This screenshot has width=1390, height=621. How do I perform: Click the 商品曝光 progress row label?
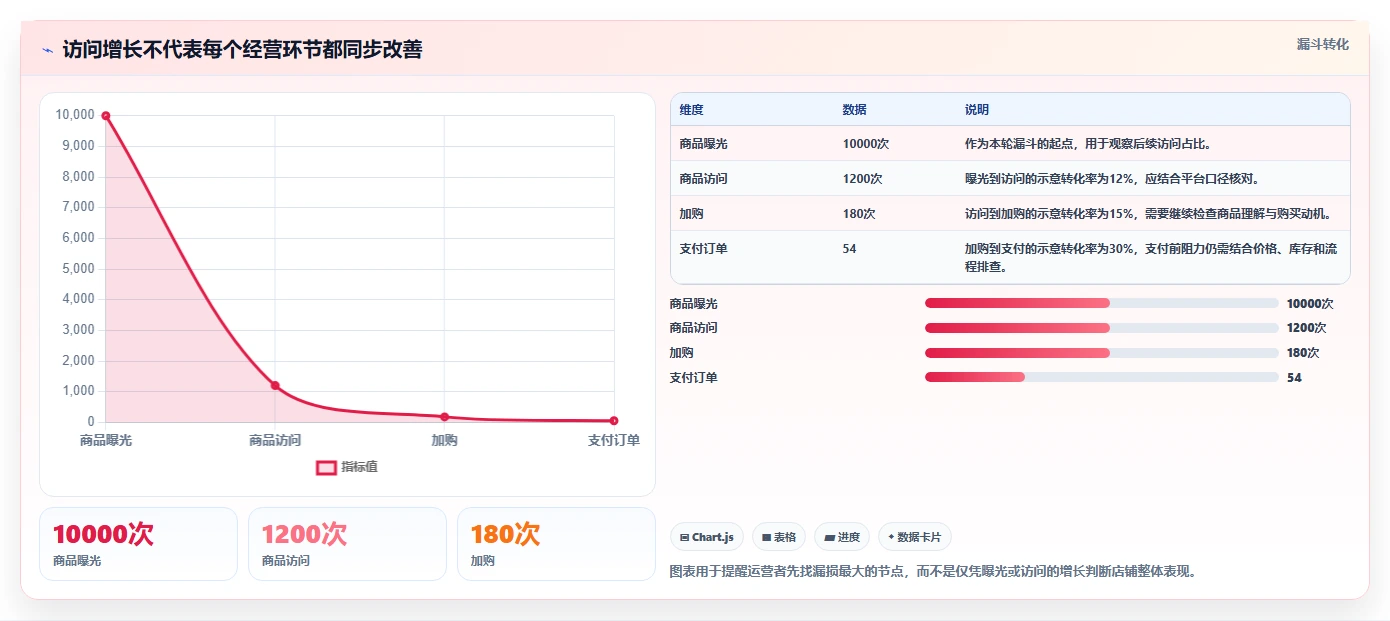(694, 304)
